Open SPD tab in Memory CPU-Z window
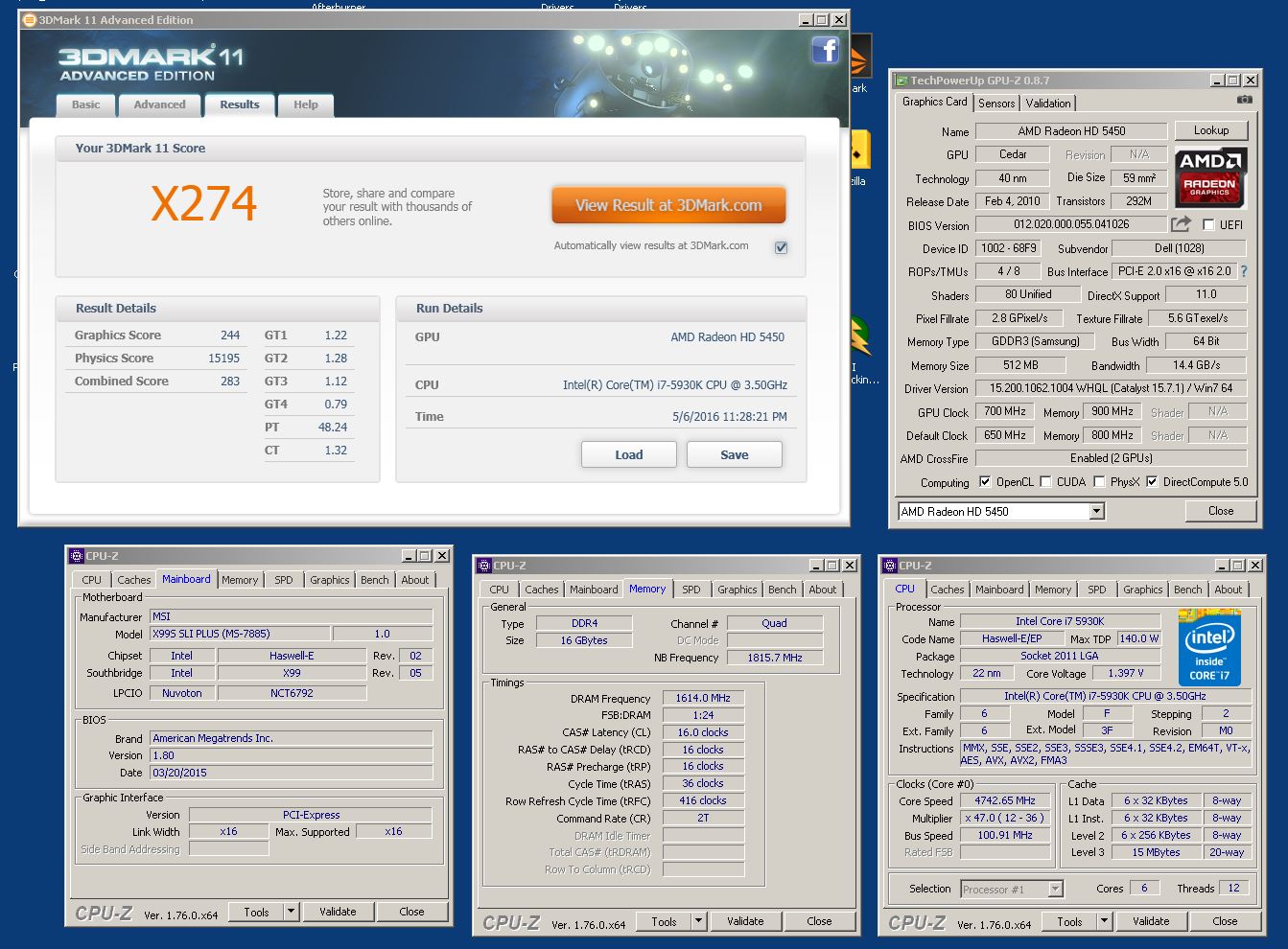The height and width of the screenshot is (949, 1288). [691, 590]
